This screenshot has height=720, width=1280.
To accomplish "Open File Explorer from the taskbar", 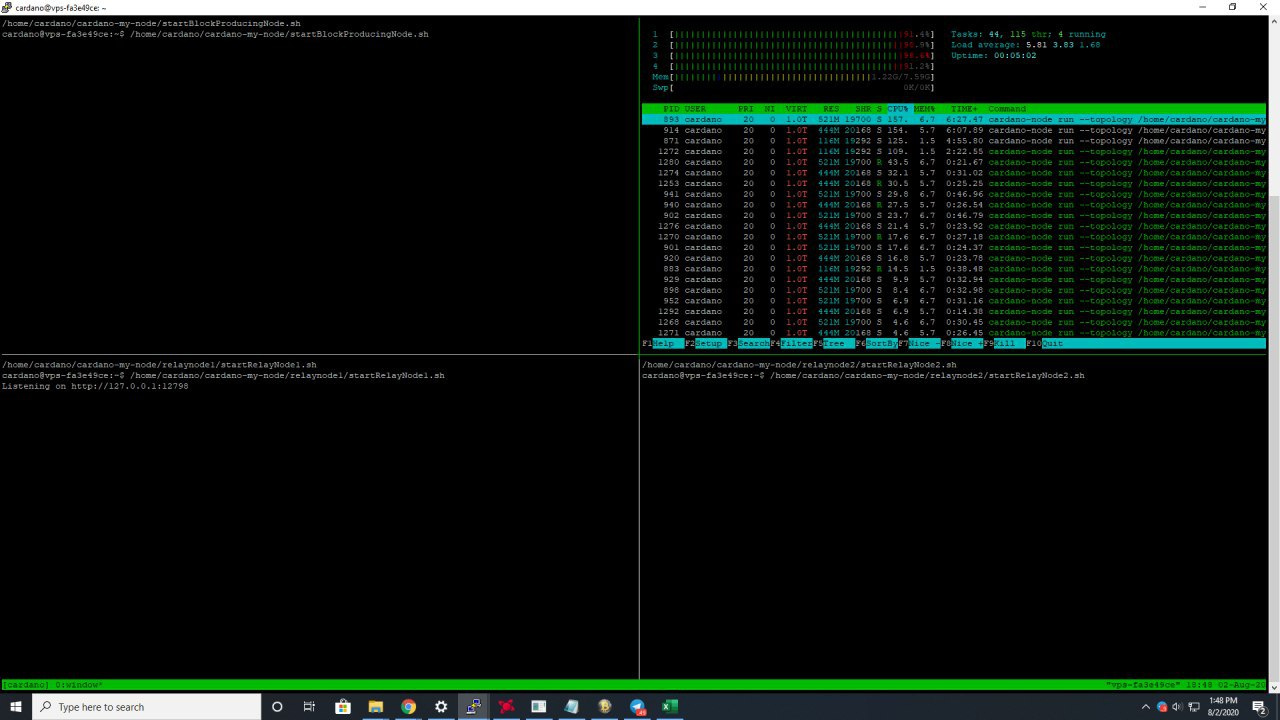I will coord(375,706).
